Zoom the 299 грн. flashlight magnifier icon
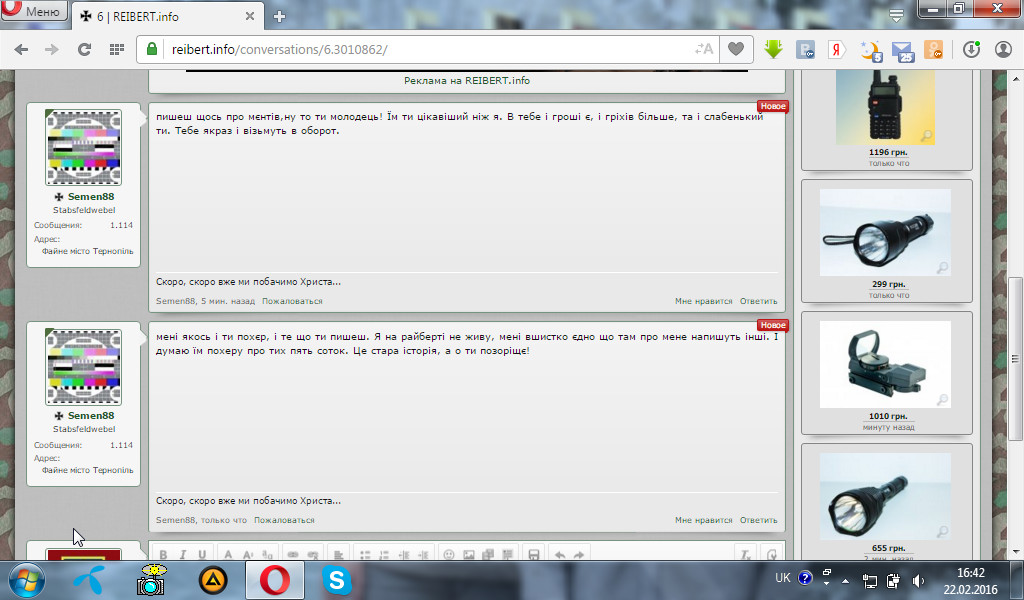This screenshot has height=600, width=1024. 942,268
